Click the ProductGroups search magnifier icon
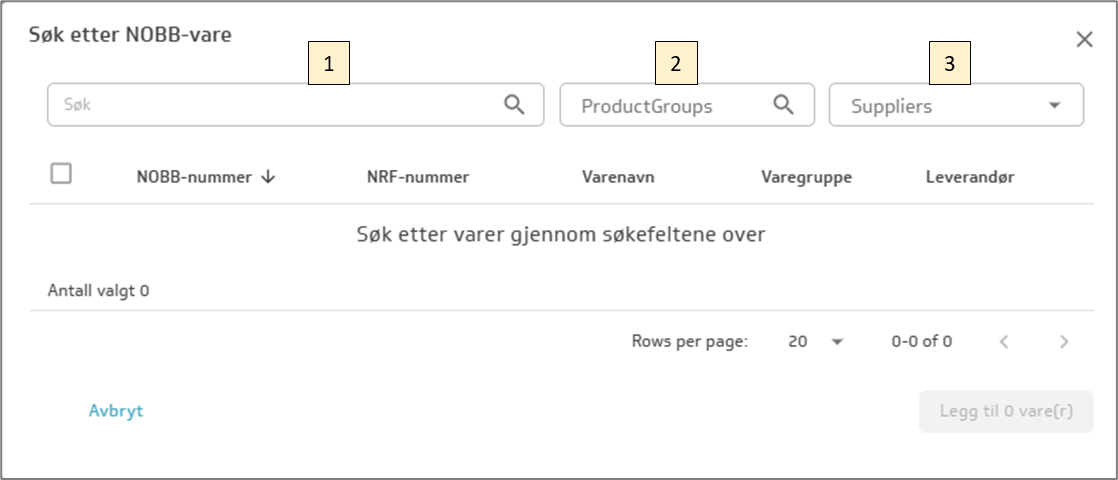The image size is (1118, 480). (784, 105)
